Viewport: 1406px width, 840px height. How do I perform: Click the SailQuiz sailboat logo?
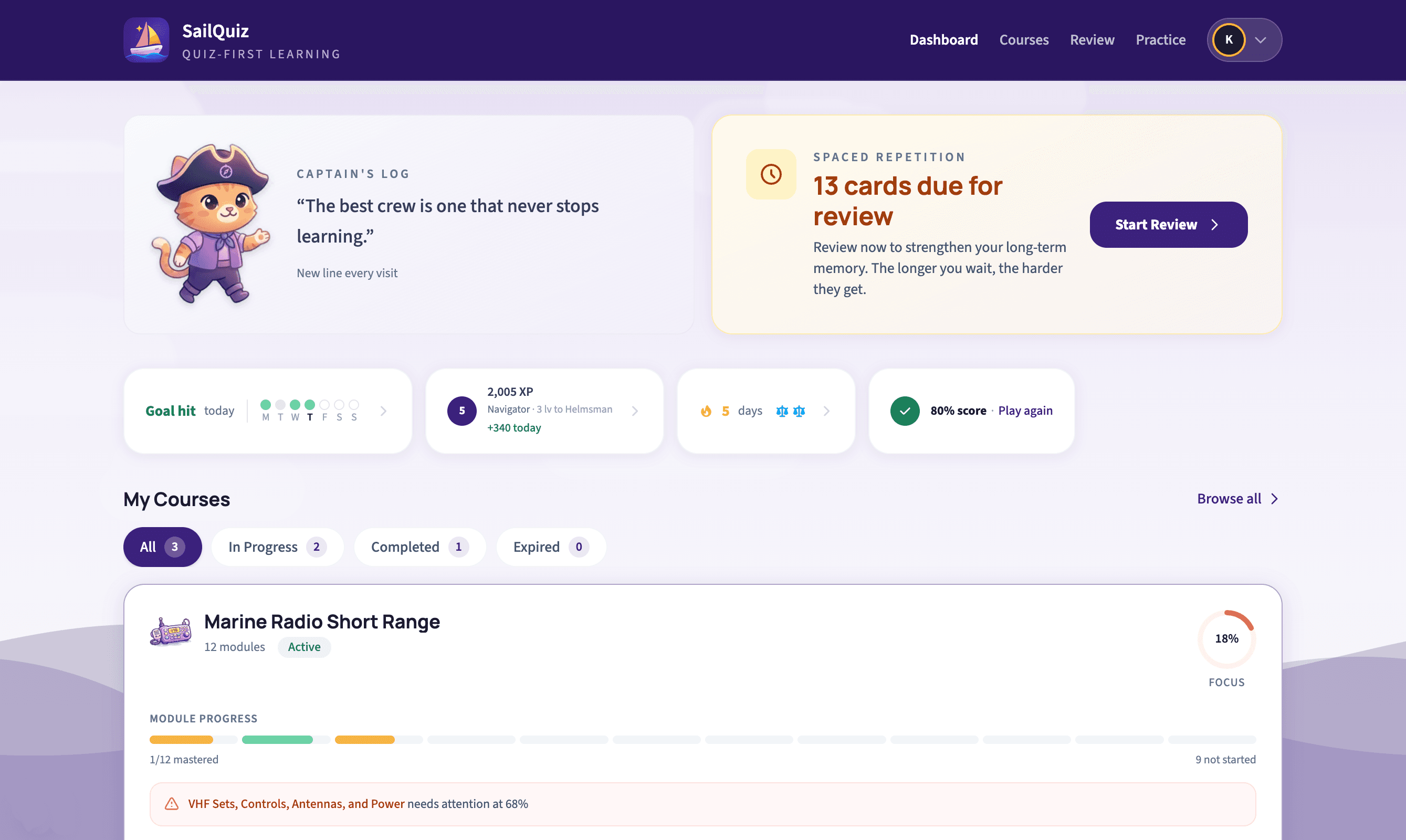coord(146,39)
